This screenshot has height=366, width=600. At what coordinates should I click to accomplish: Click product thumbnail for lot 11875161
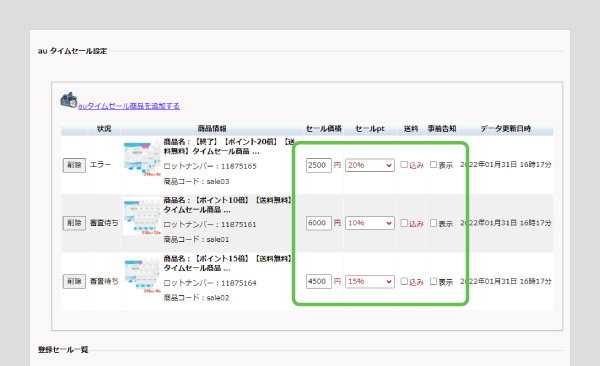point(142,216)
